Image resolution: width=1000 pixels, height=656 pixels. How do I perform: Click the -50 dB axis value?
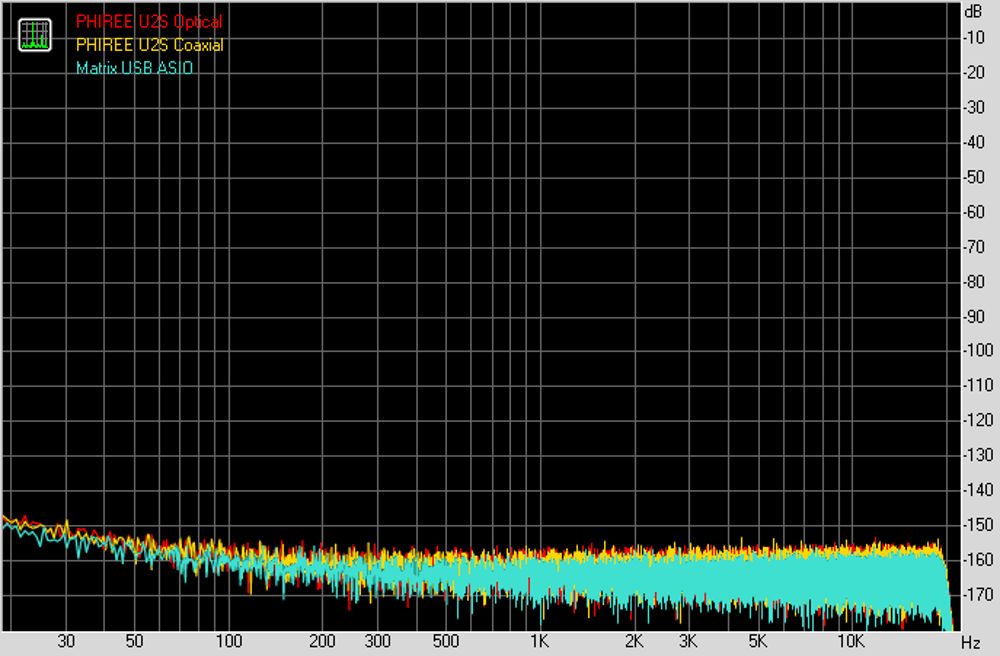tap(974, 177)
